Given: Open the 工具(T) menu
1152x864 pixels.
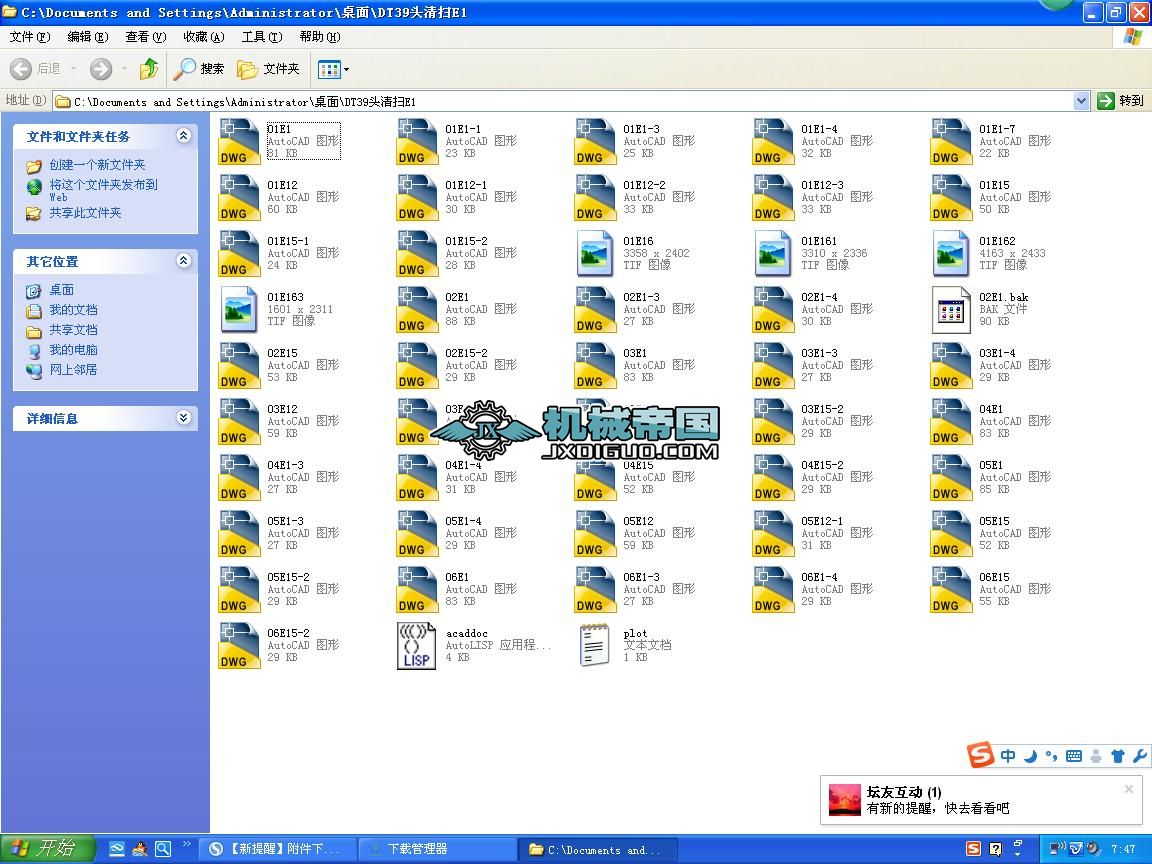Looking at the screenshot, I should [261, 37].
